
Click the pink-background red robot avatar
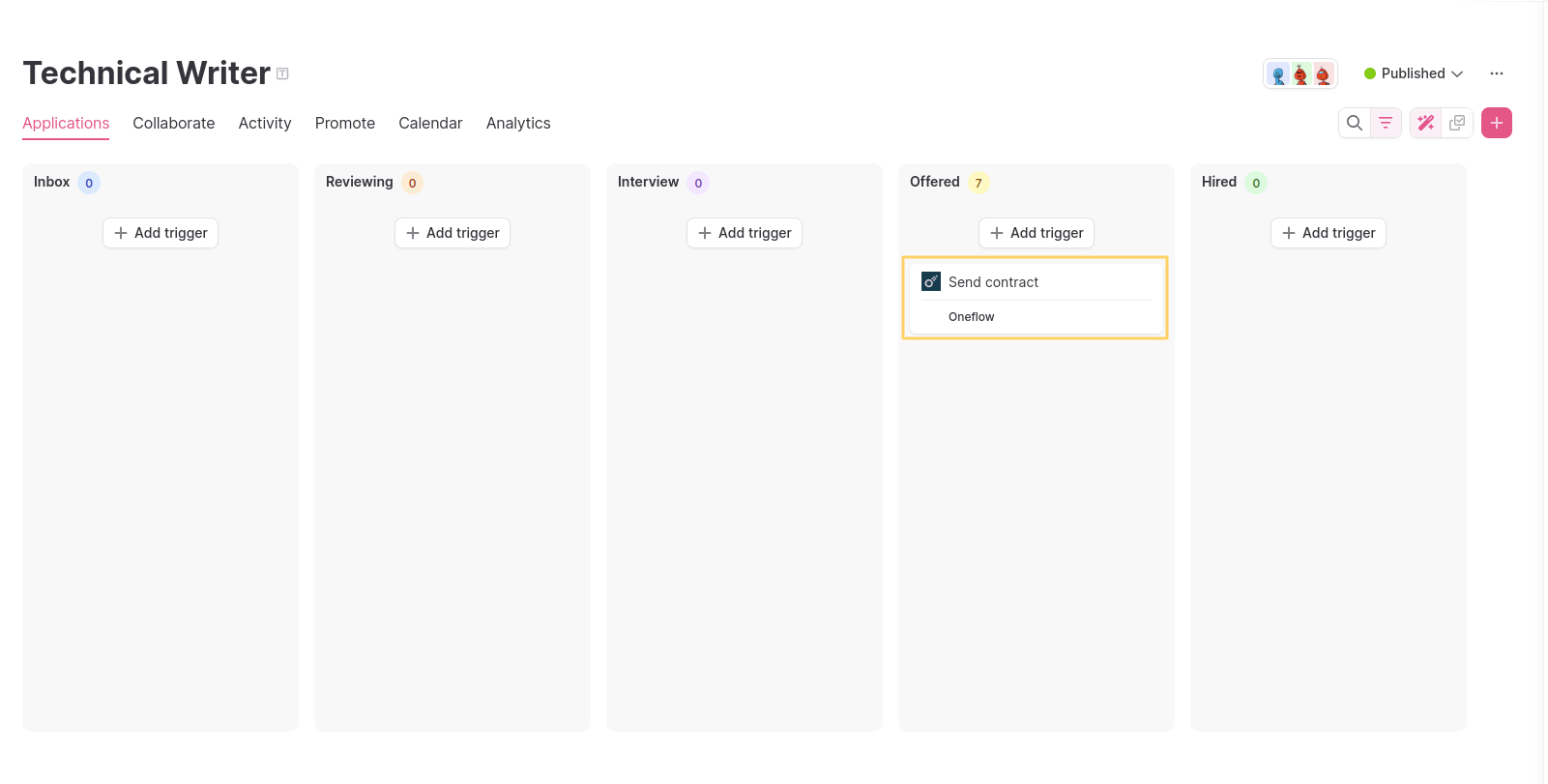click(1323, 74)
